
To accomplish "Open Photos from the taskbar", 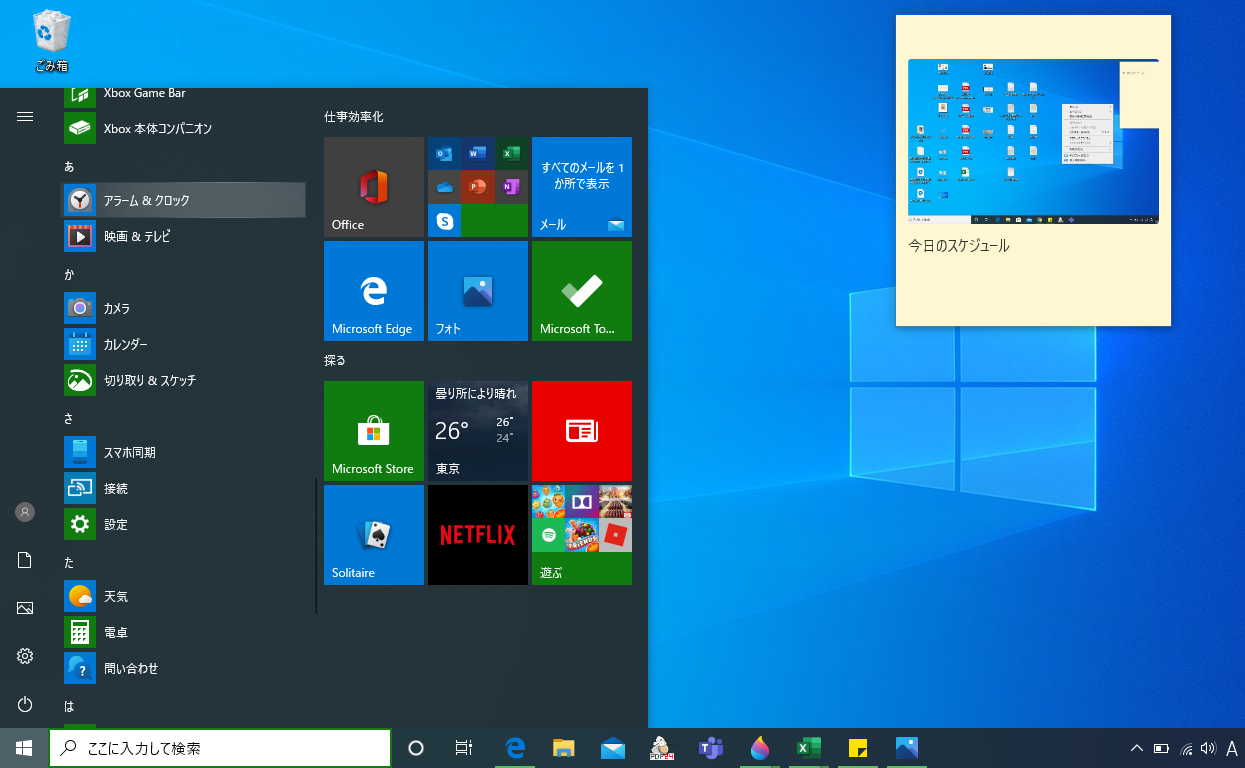I will coord(906,748).
